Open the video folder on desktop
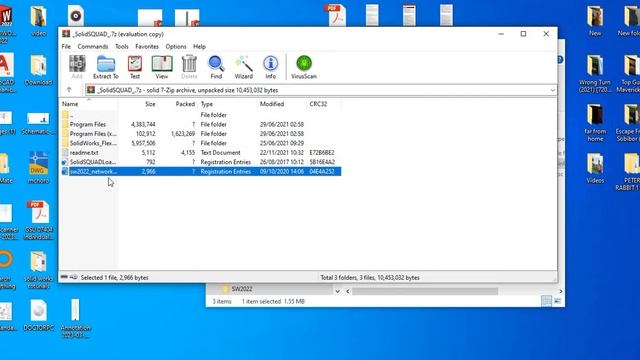The width and height of the screenshot is (640, 360). pos(38,20)
